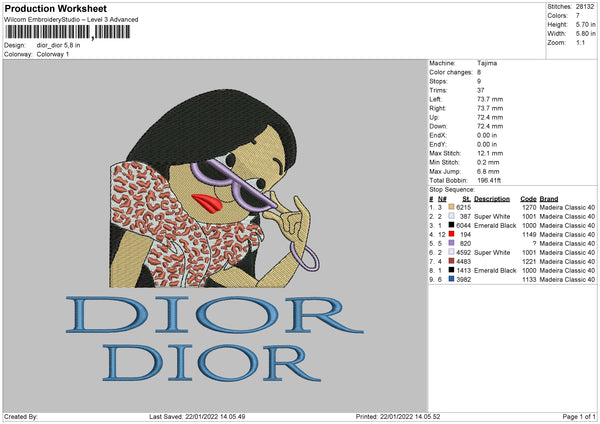Viewport: 600px width, 424px height.
Task: Select the Right label
Action: pos(437,108)
